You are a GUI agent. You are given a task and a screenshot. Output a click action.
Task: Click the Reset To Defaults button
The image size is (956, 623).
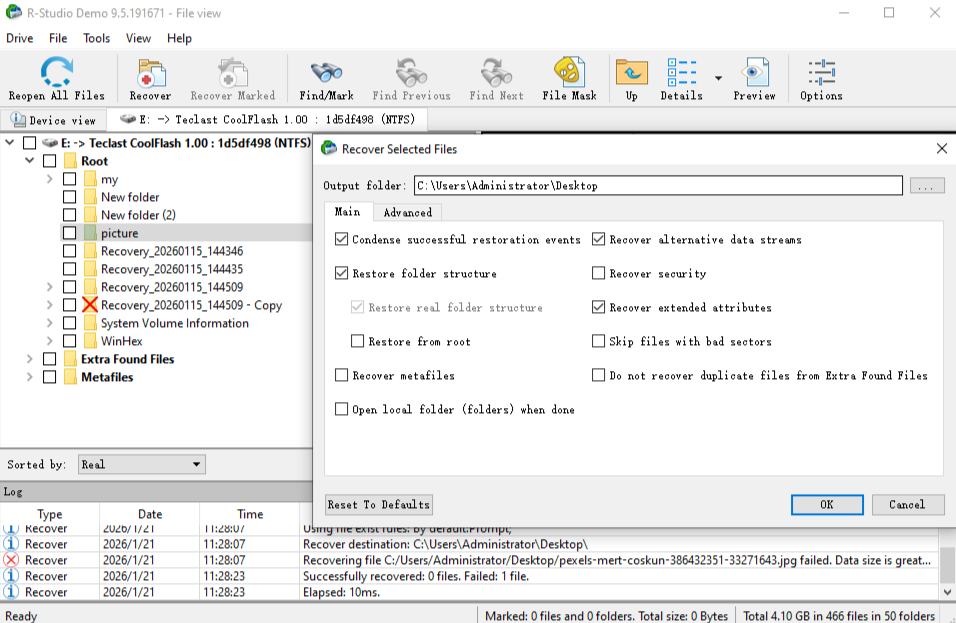378,504
